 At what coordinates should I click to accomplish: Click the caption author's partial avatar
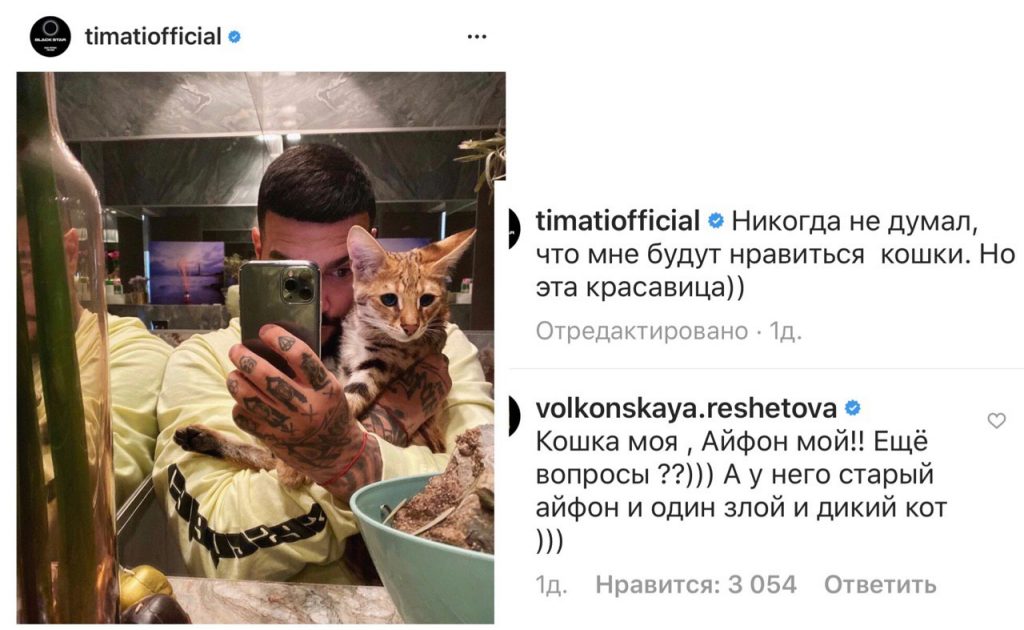(x=515, y=229)
